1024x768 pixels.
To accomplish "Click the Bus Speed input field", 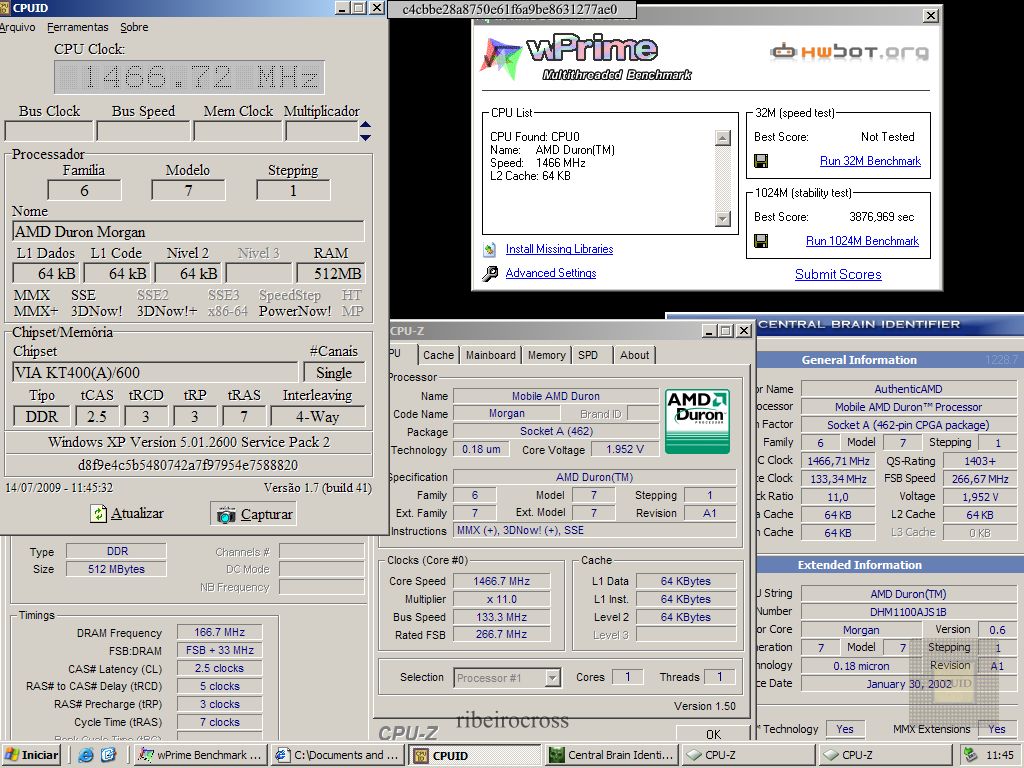I will click(143, 131).
